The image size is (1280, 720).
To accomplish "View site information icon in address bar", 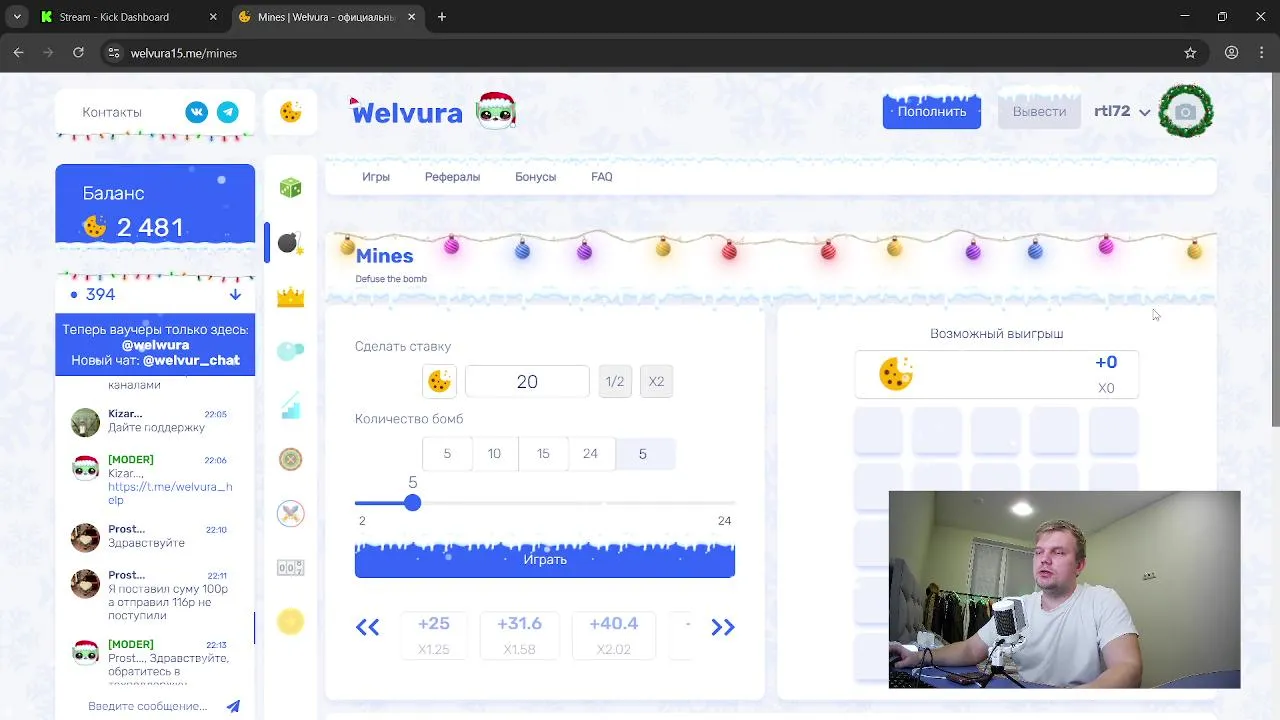I will (113, 53).
